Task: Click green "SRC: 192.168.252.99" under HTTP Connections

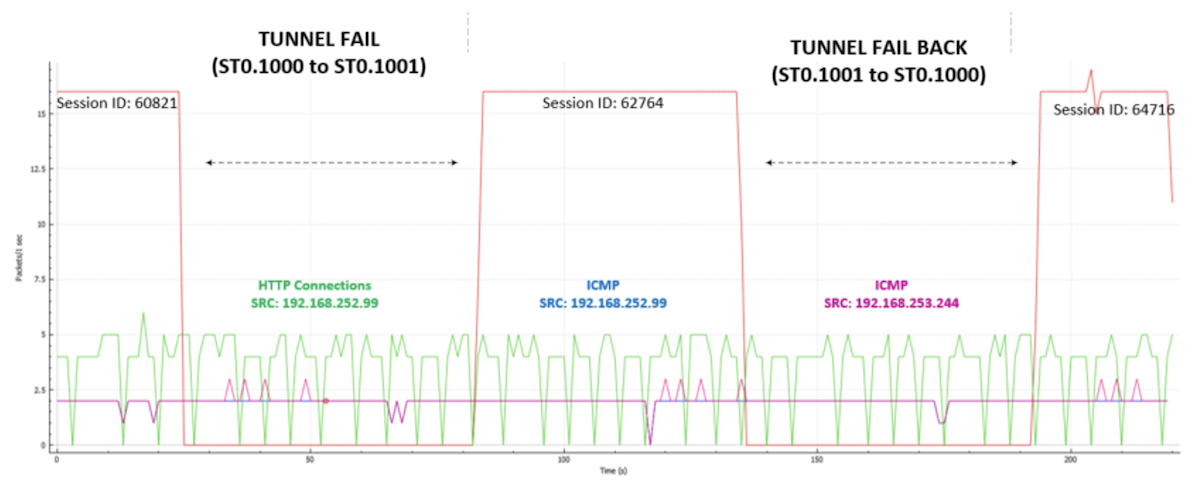Action: tap(316, 302)
